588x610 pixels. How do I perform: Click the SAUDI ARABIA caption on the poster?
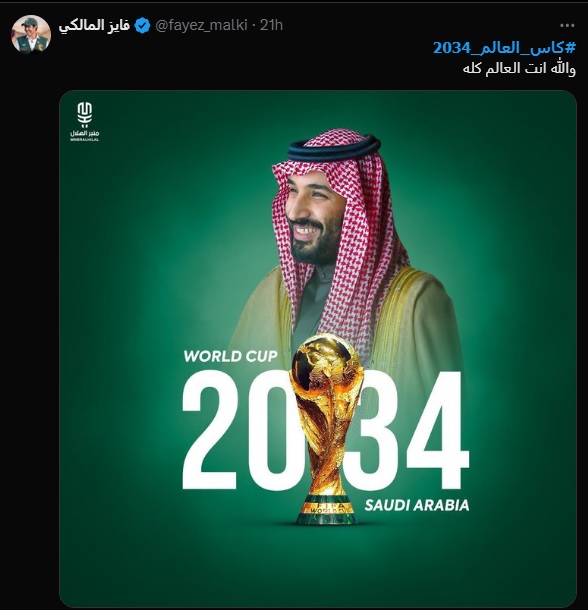click(x=417, y=505)
